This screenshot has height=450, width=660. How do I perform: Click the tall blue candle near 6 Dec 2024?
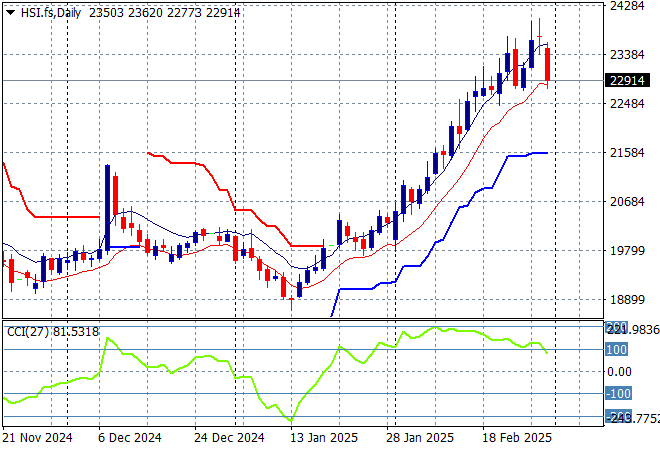(107, 205)
